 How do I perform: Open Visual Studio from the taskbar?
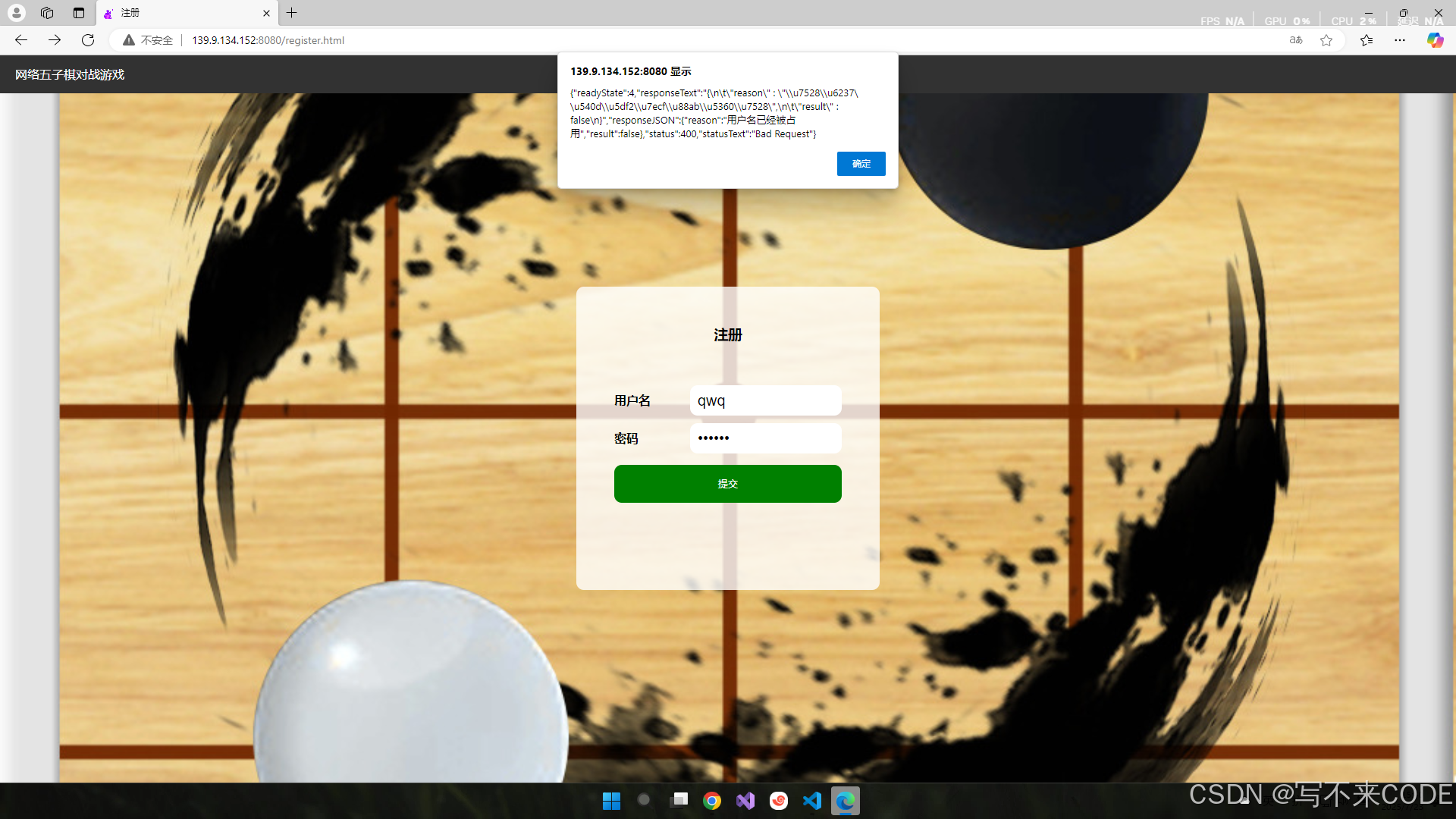point(745,801)
